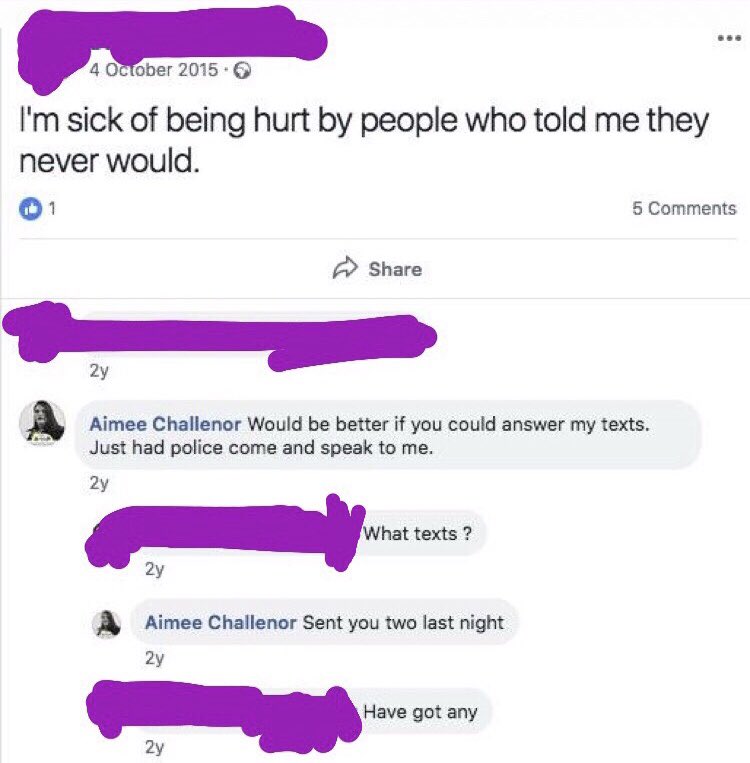Viewport: 750px width, 763px height.
Task: Click the post text about being hurt
Action: (364, 140)
